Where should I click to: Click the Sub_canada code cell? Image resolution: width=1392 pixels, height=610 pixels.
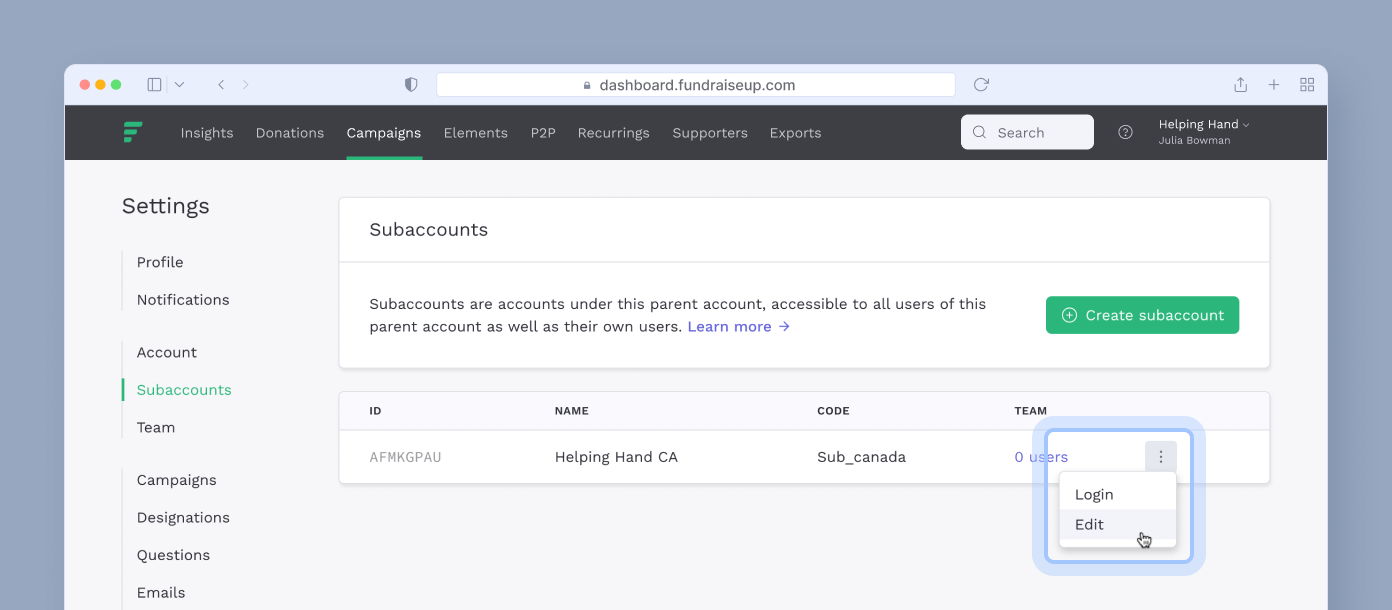(x=861, y=457)
